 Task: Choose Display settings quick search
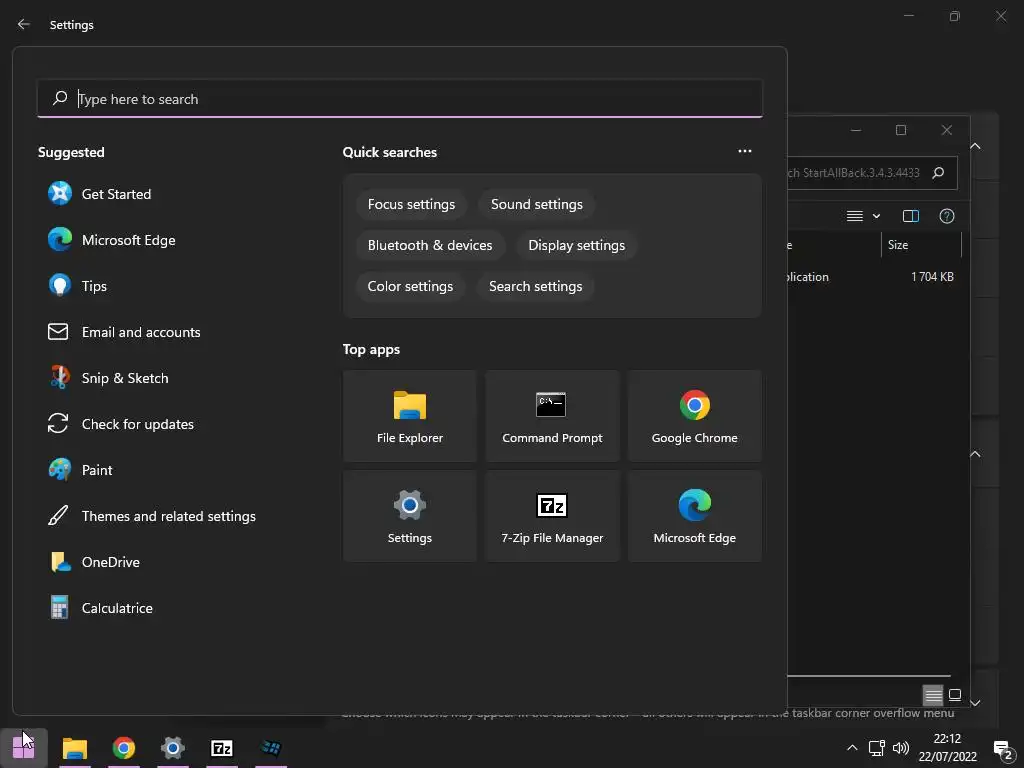576,246
